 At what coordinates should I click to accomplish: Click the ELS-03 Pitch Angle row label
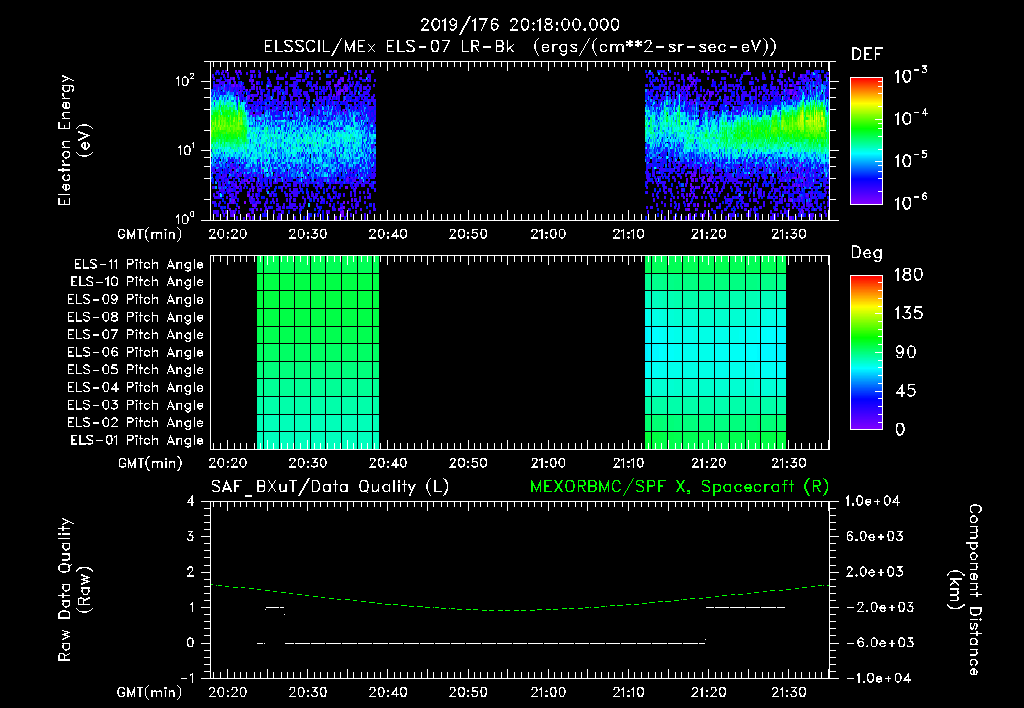point(135,405)
